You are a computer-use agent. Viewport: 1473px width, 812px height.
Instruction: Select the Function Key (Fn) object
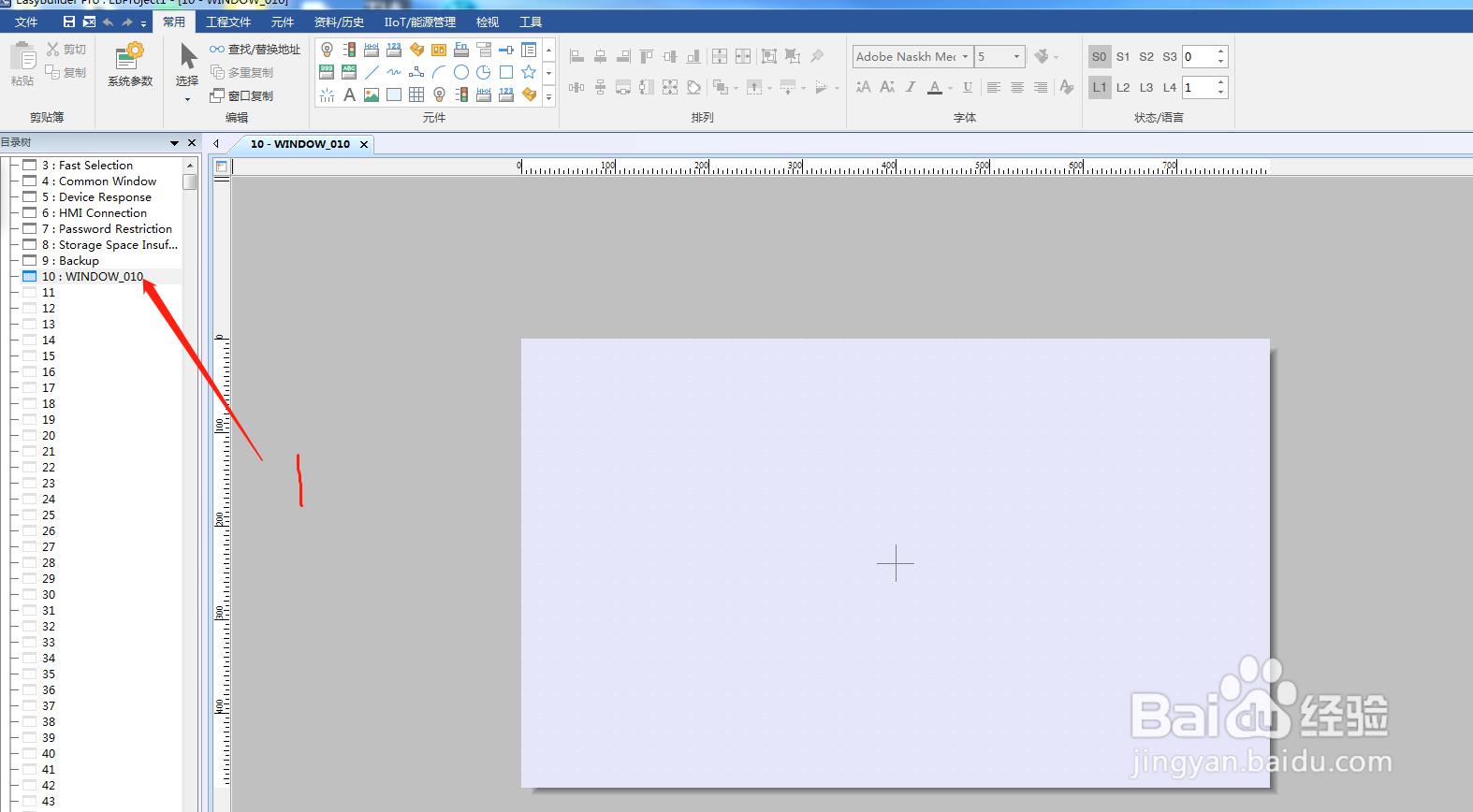coord(461,50)
